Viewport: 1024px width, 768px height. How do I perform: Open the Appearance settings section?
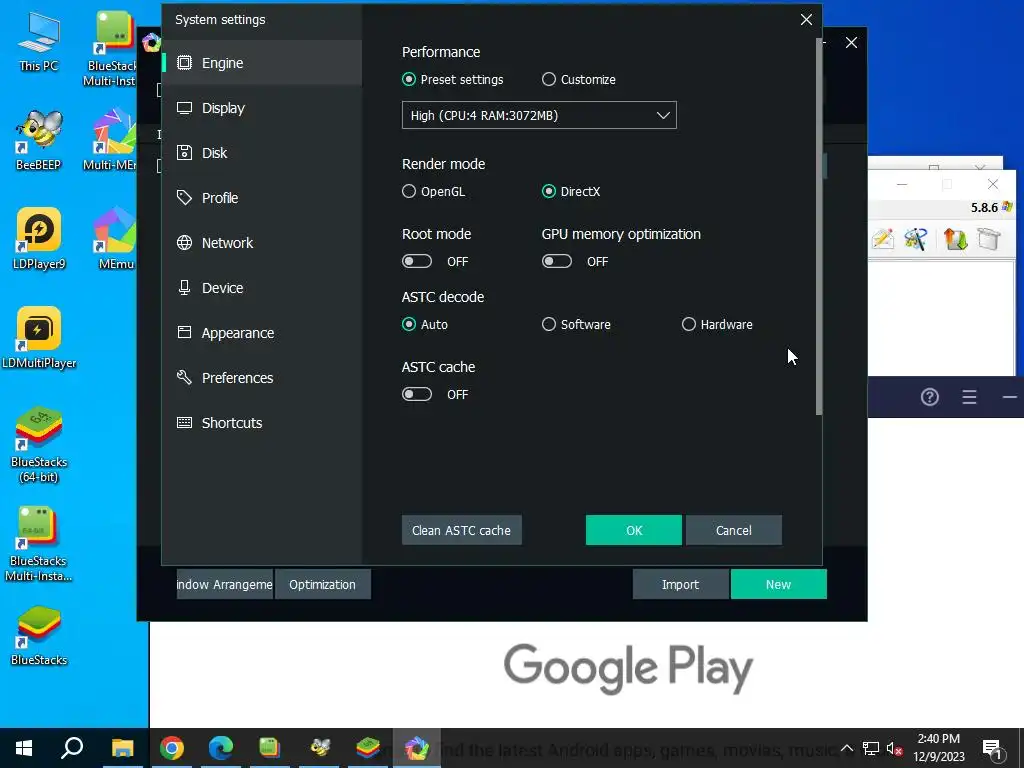pyautogui.click(x=262, y=333)
